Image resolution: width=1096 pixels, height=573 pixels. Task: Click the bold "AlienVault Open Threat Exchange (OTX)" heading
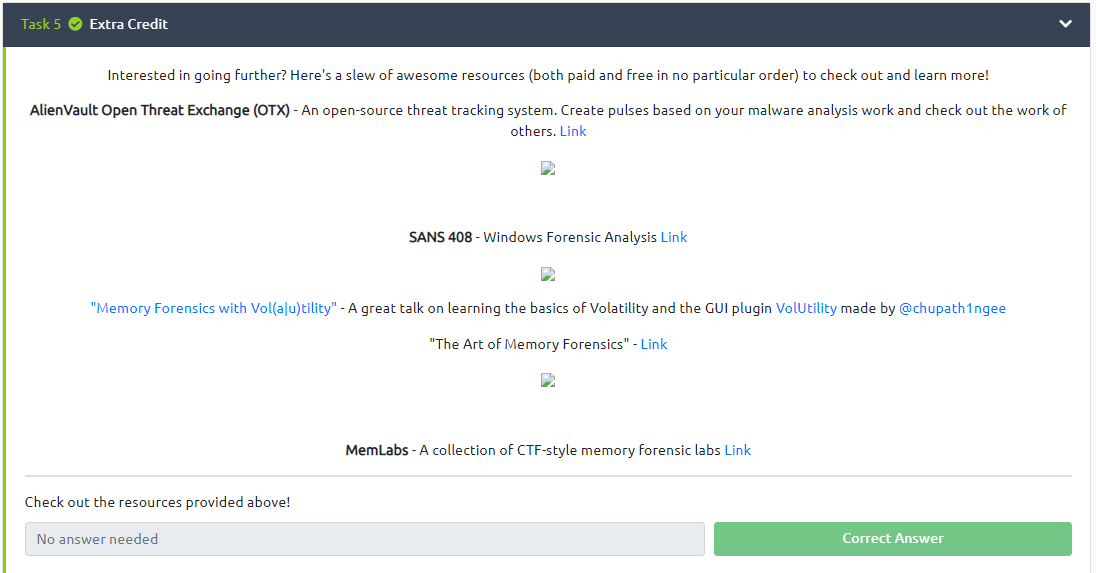pyautogui.click(x=160, y=110)
